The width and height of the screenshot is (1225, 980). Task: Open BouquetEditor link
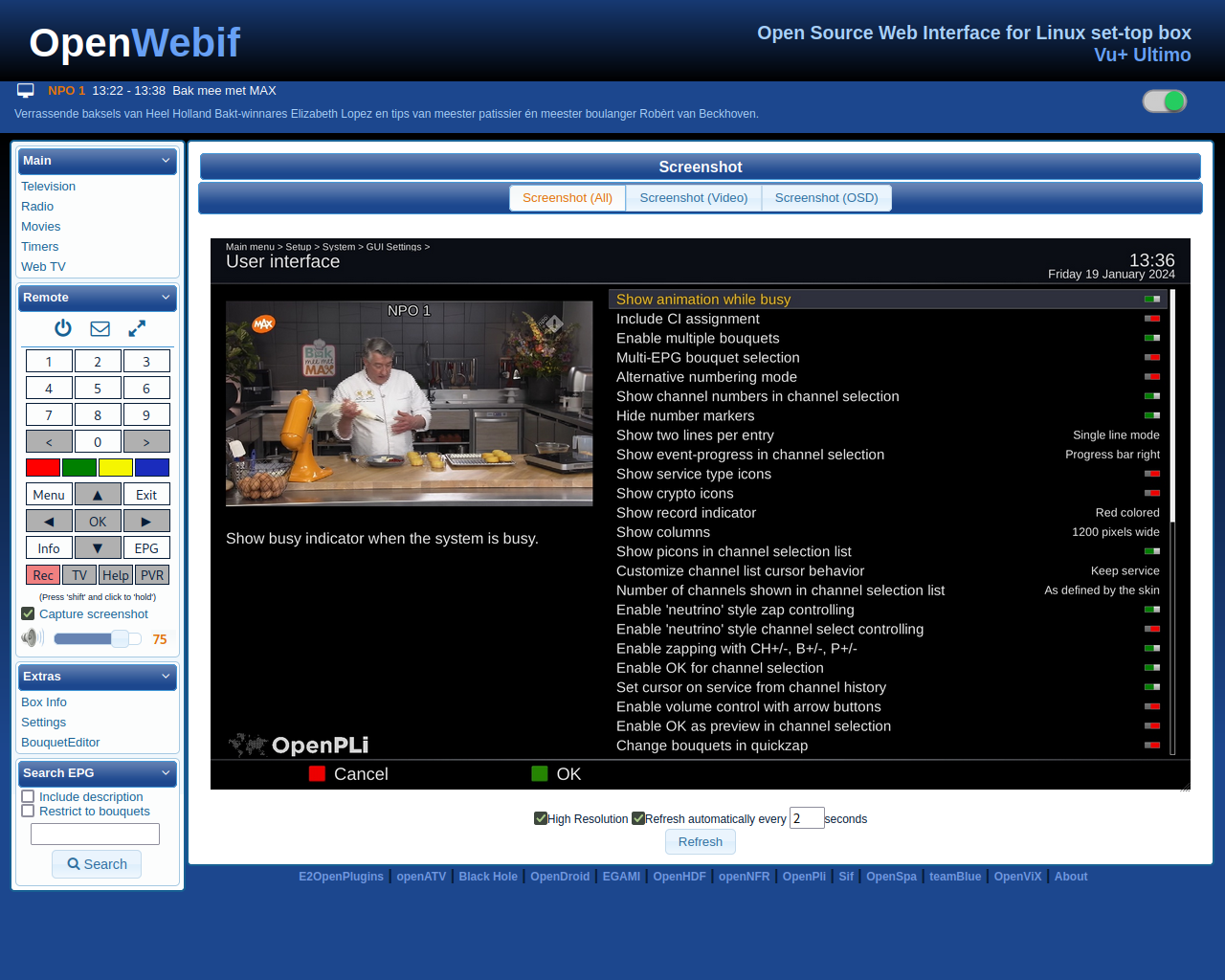[60, 743]
